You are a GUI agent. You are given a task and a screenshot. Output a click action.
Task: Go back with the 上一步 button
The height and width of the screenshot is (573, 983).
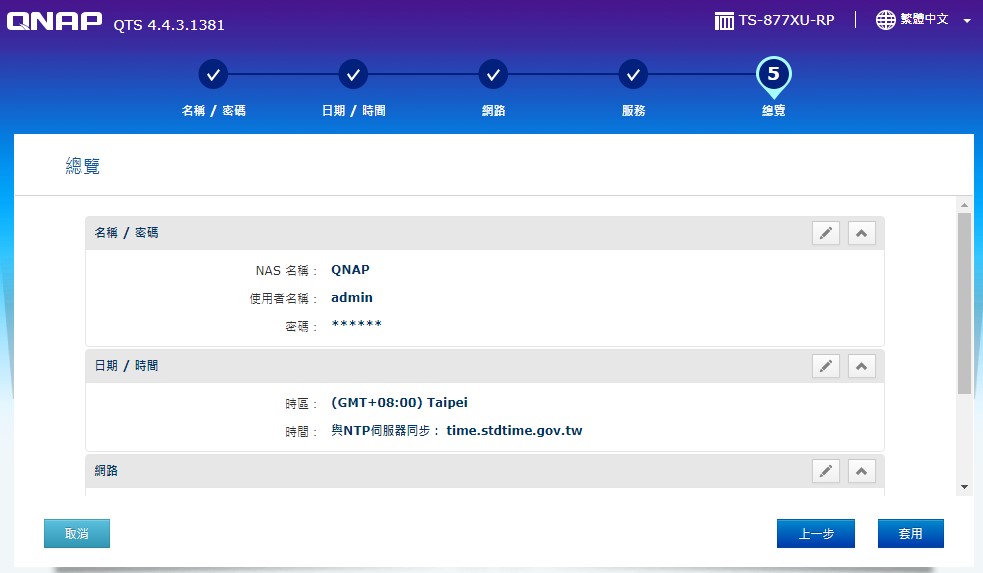click(815, 534)
